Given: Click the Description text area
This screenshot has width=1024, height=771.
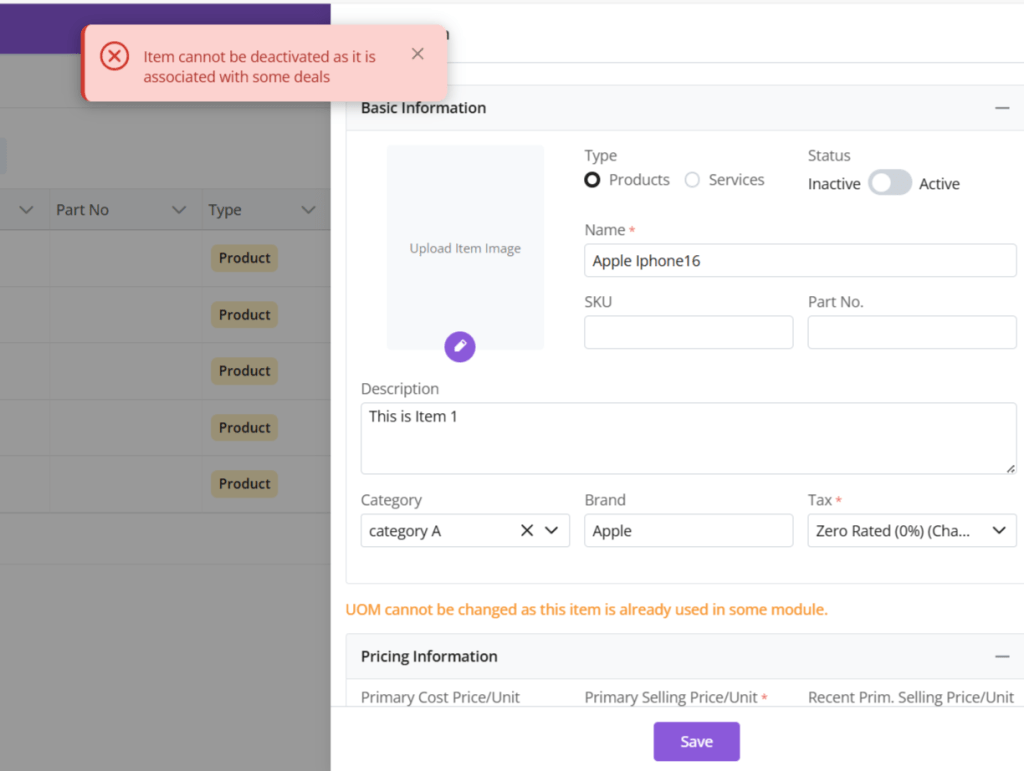Looking at the screenshot, I should (688, 438).
